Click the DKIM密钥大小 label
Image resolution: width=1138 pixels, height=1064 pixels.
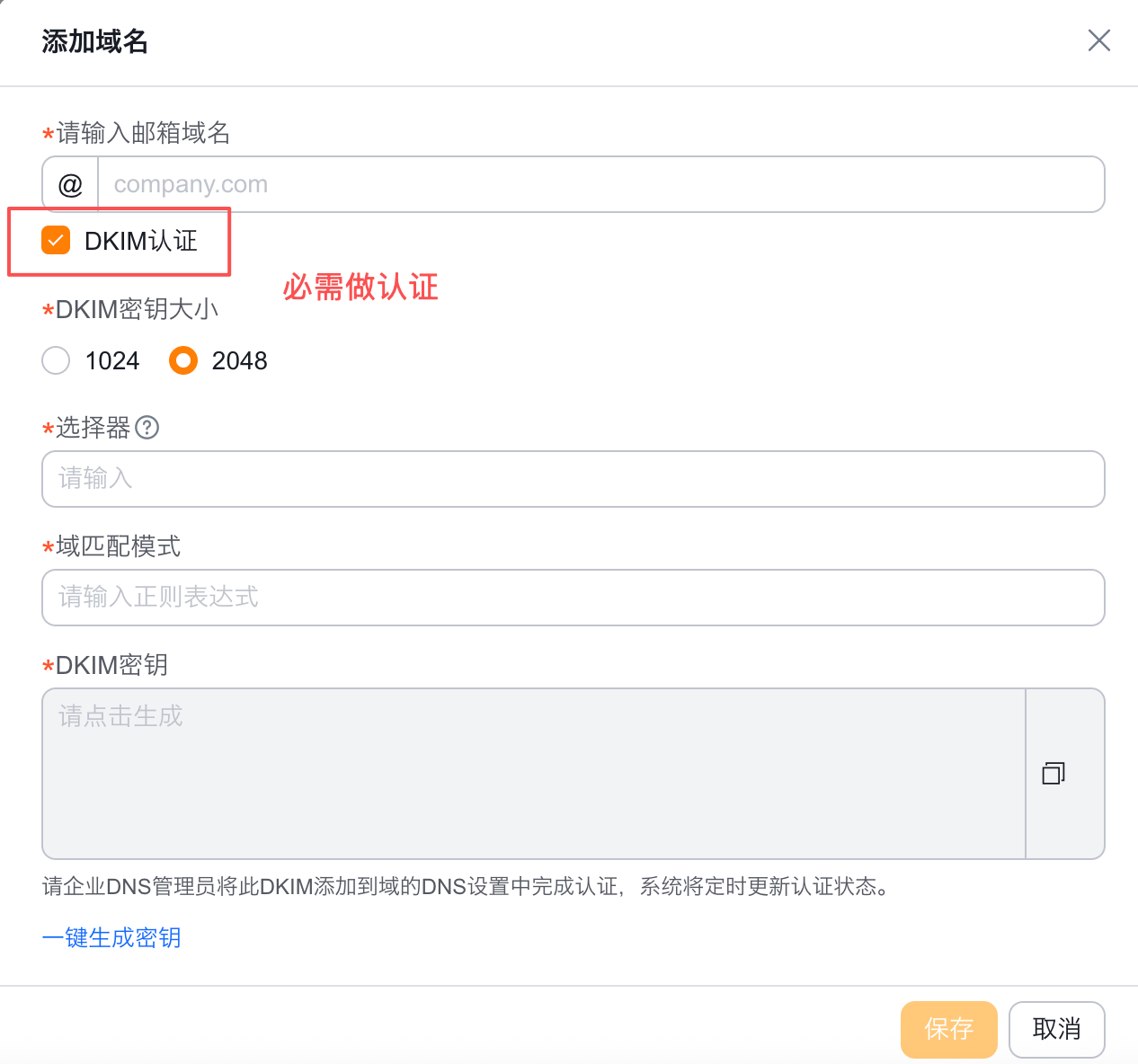pos(137,310)
